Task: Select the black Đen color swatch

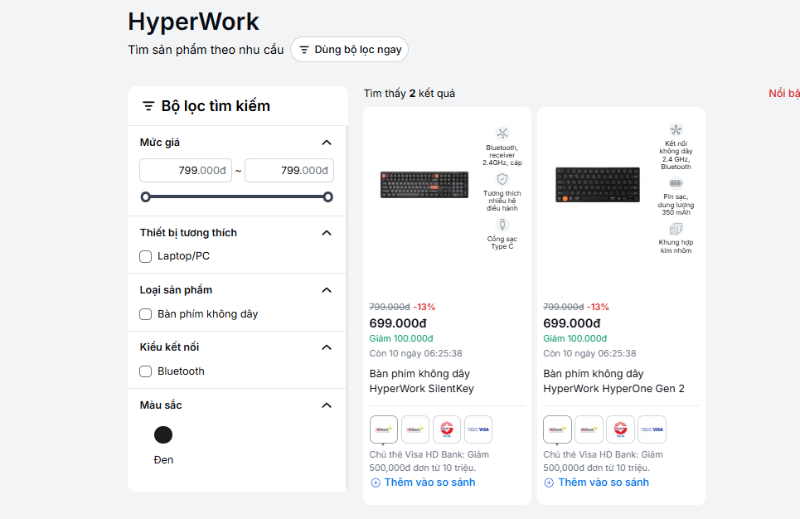Action: pyautogui.click(x=163, y=435)
